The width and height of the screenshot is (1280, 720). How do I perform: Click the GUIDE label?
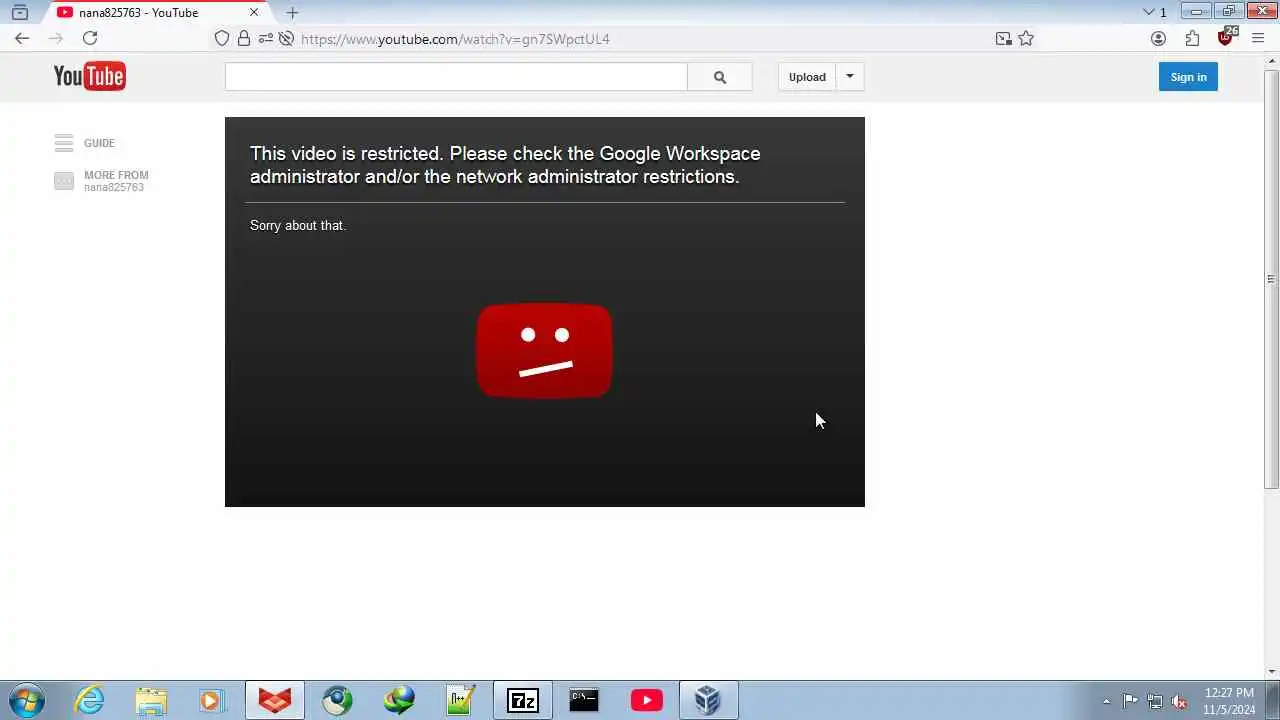(x=99, y=143)
